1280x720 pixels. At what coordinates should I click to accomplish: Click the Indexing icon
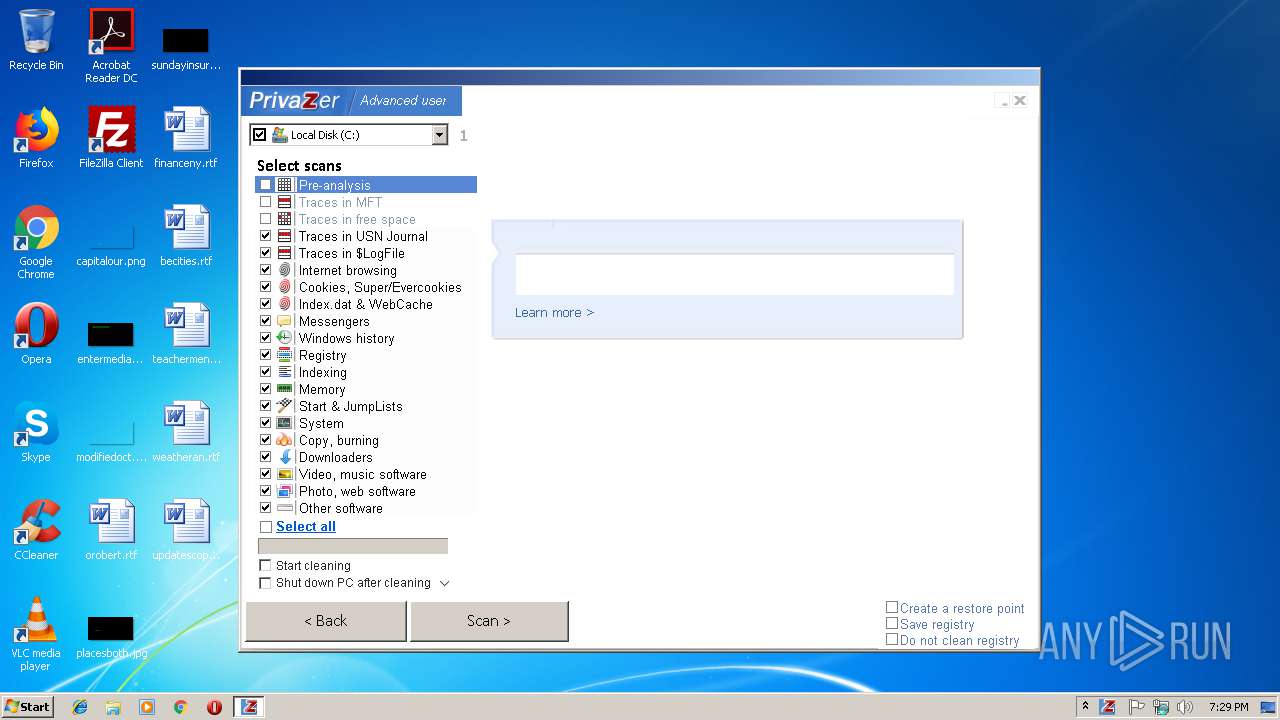pos(285,372)
